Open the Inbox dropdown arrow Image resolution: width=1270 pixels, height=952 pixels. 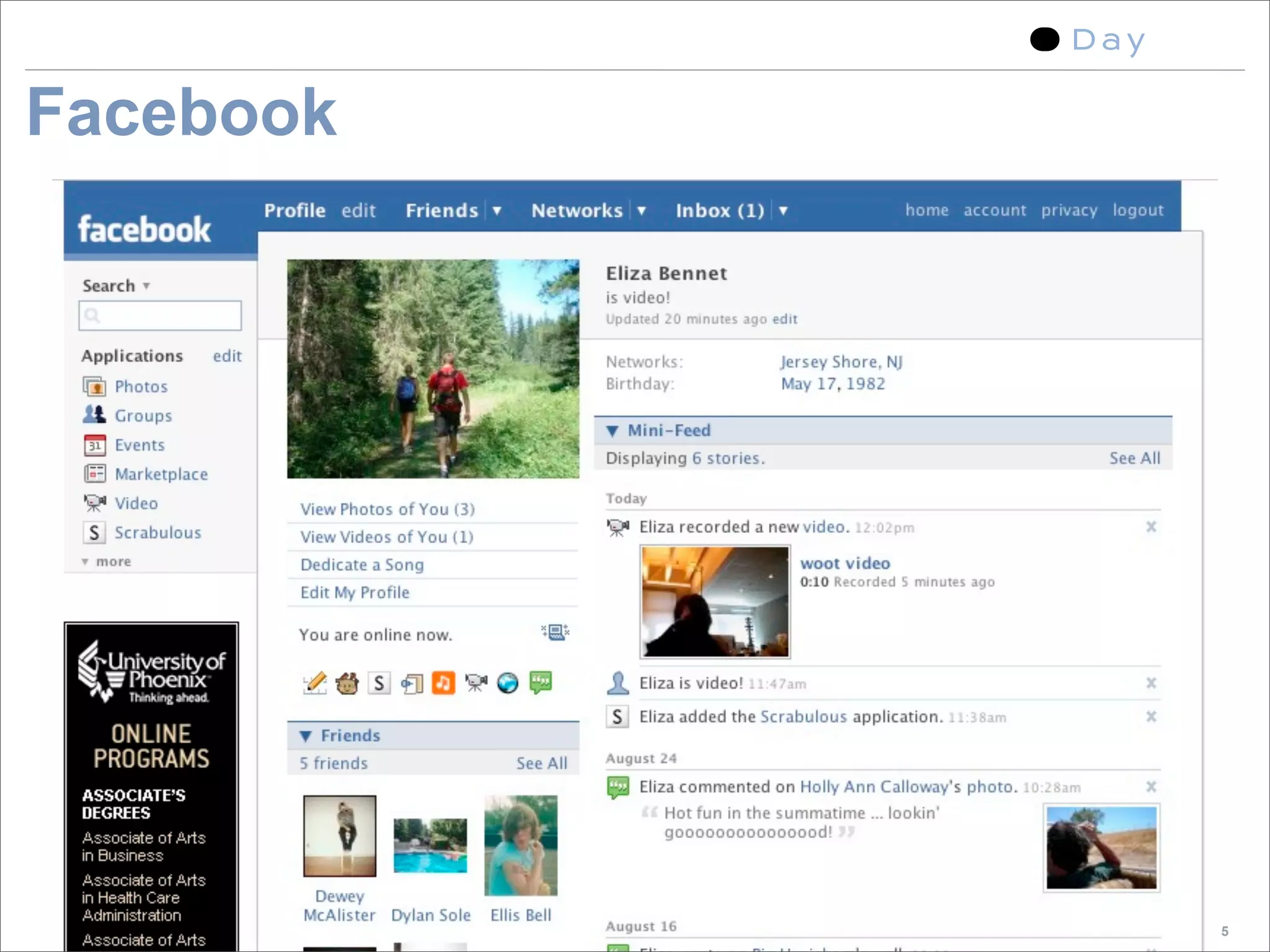(x=783, y=211)
